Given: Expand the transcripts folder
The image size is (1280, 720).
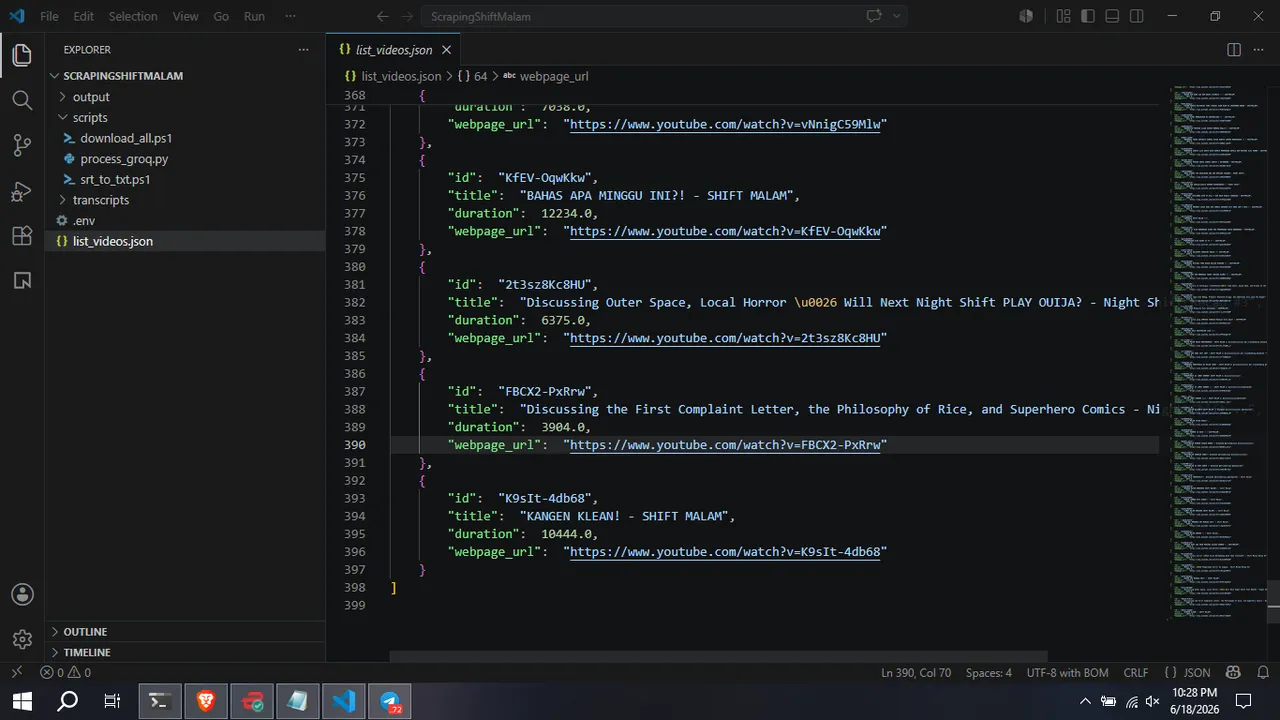Looking at the screenshot, I should 185,200.
